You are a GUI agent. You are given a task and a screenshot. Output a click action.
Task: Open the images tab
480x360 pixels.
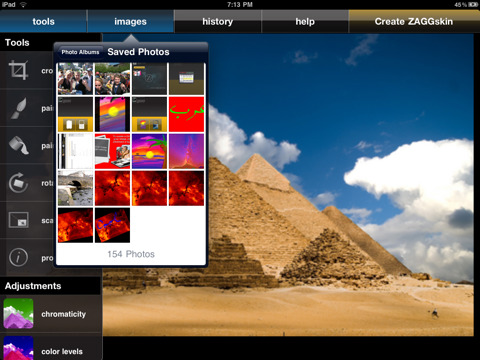click(130, 21)
